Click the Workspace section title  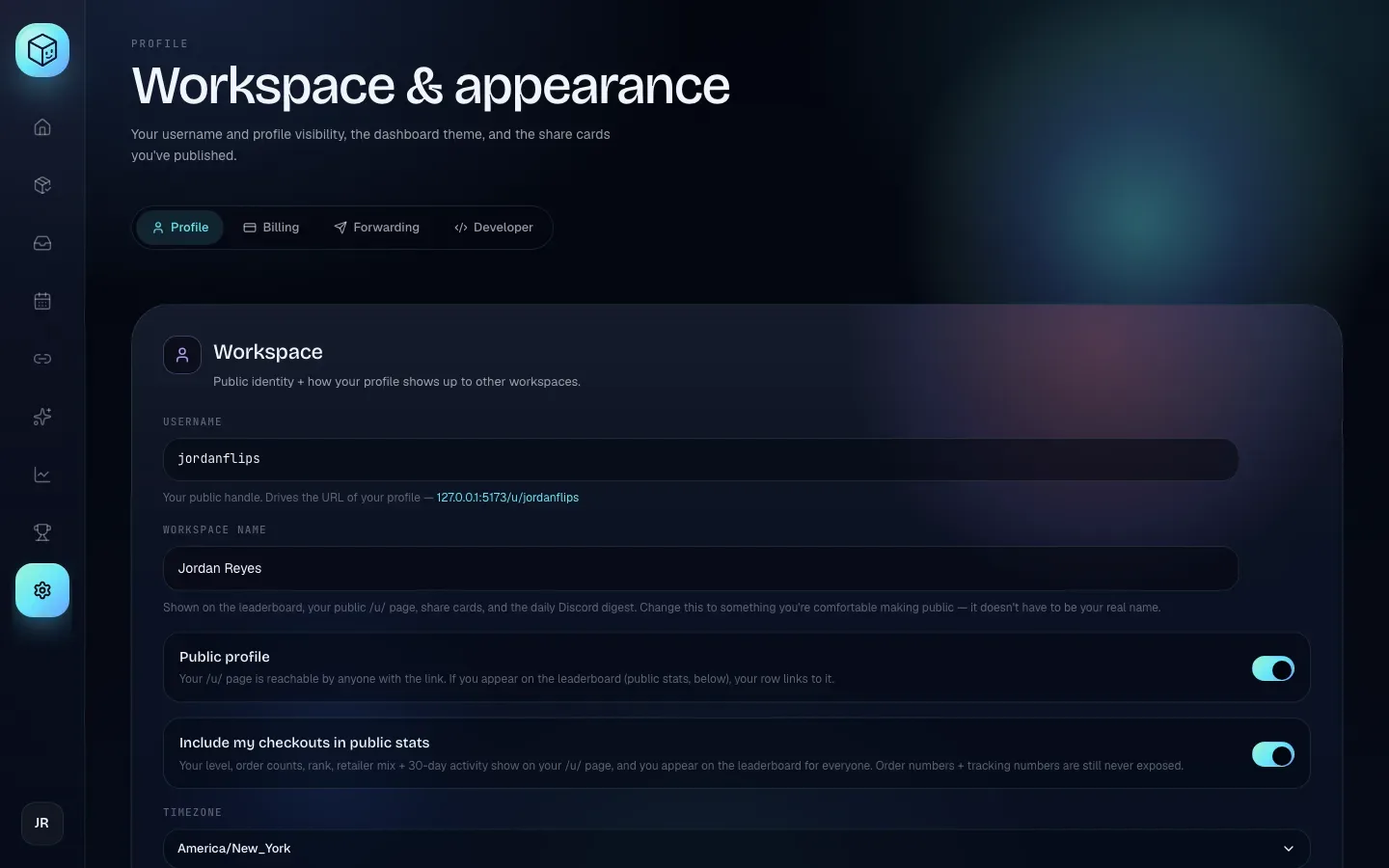[268, 352]
